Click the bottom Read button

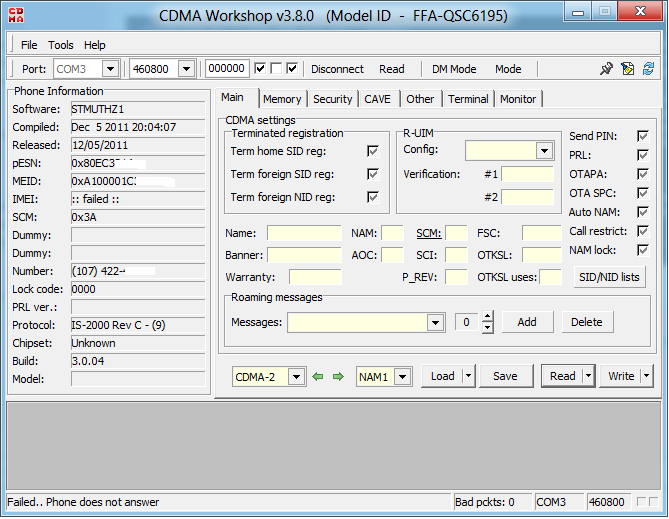563,376
